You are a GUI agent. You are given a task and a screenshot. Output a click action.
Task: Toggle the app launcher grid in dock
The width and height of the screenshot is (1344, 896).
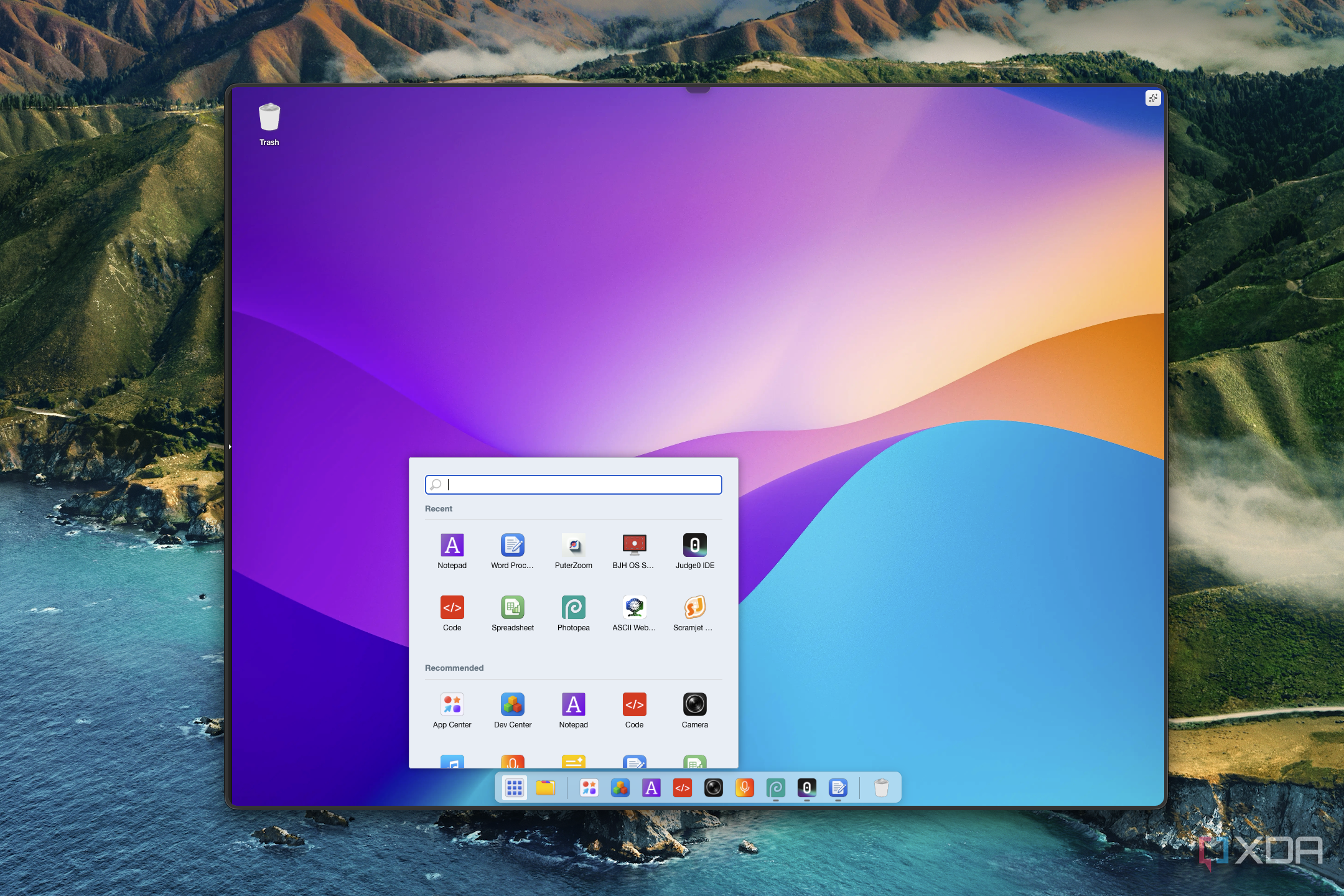[514, 788]
